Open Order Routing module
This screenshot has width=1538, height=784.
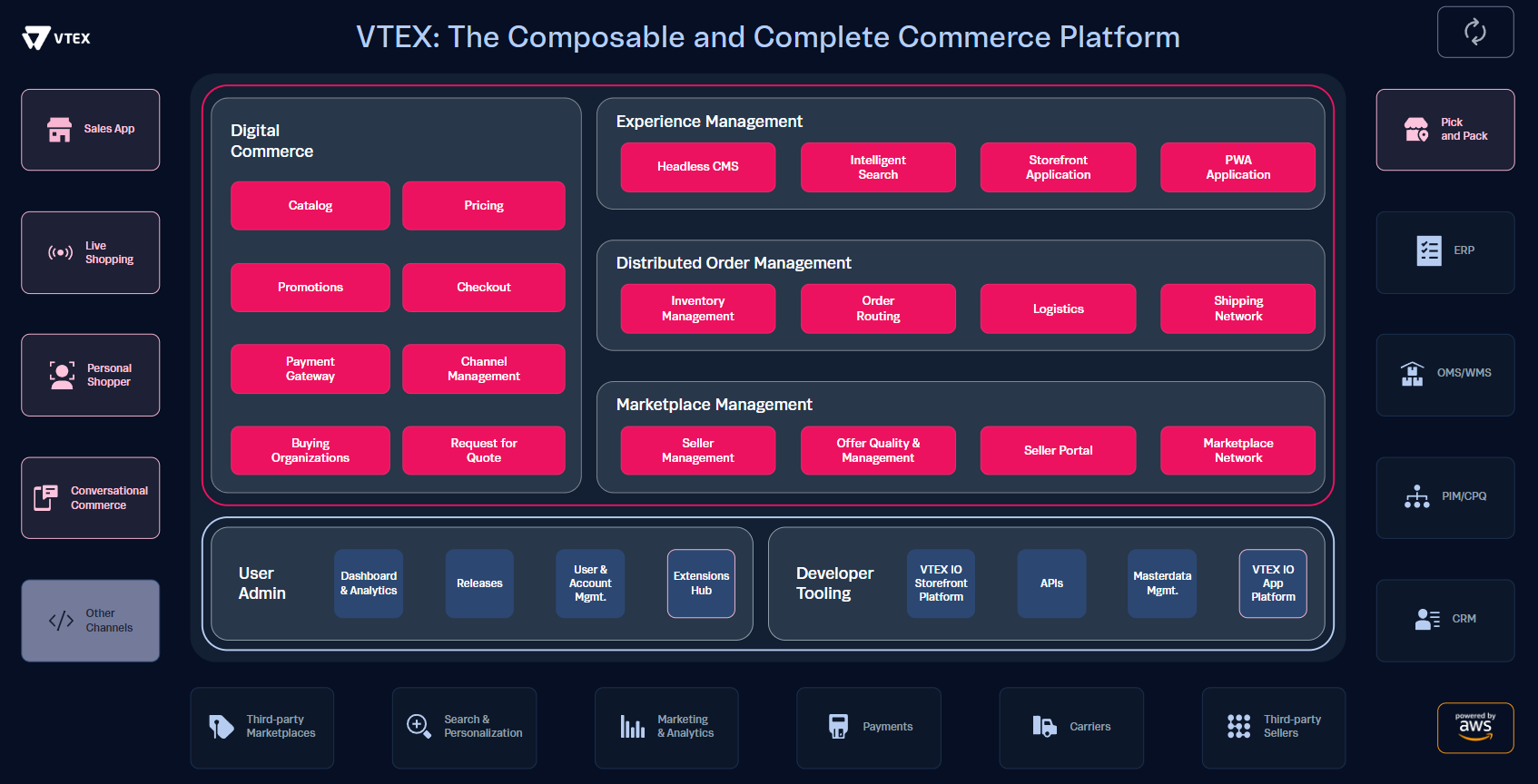click(878, 309)
